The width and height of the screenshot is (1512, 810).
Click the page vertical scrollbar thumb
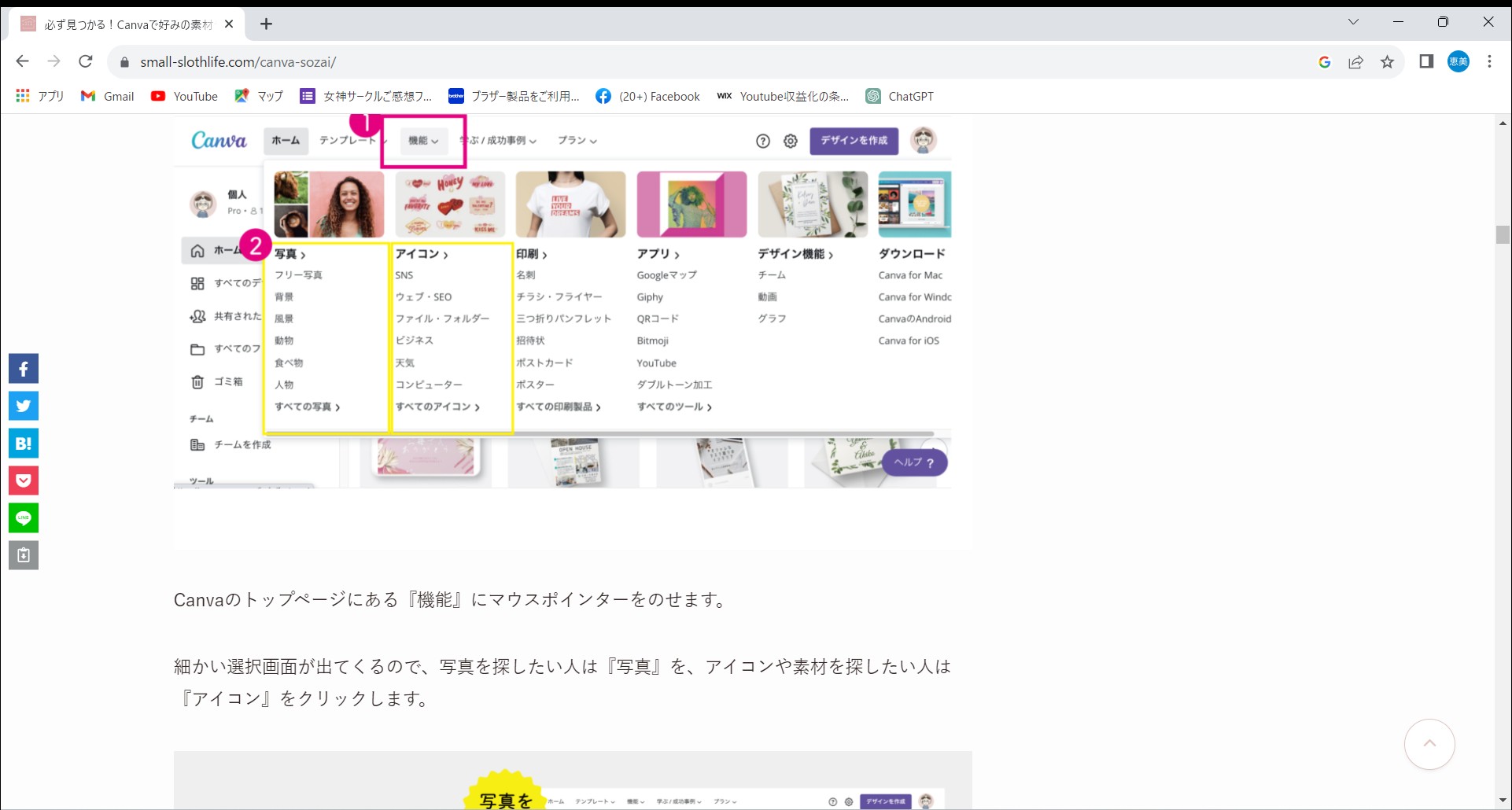click(1503, 234)
